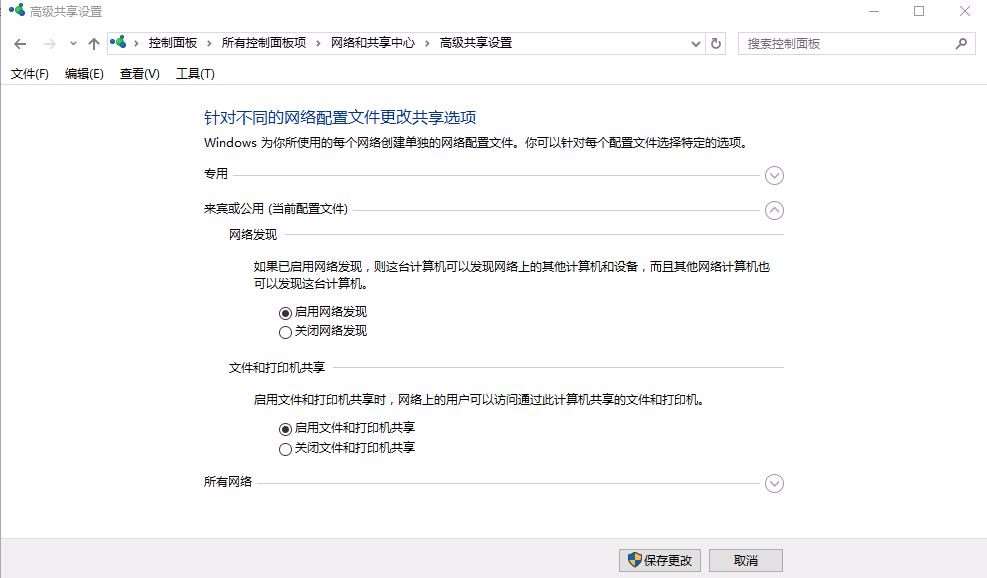Expand the 所有网络 section

774,484
